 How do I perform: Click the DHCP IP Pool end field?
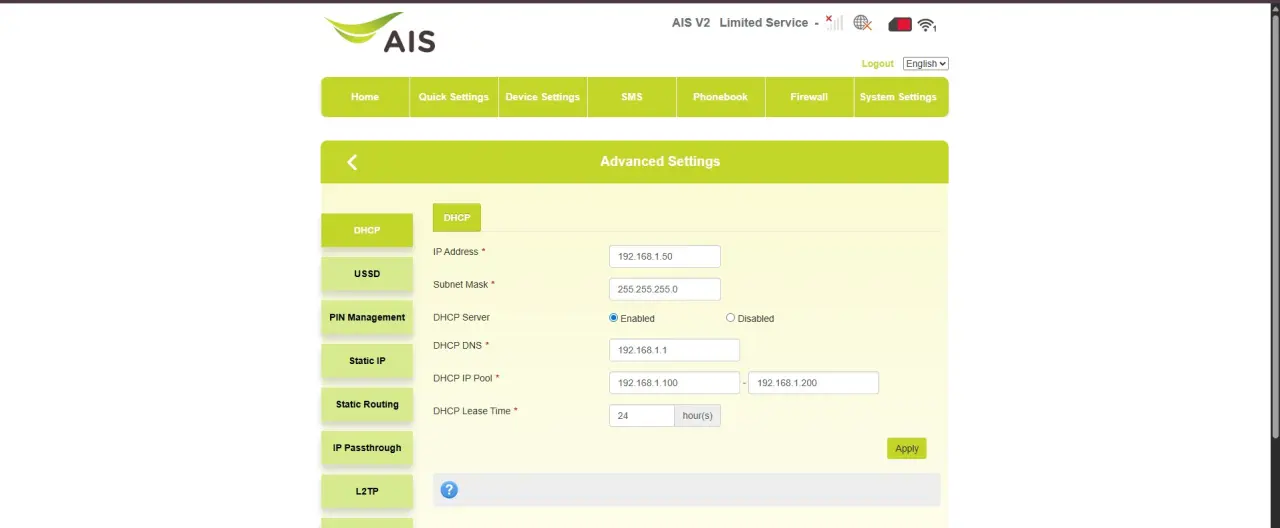tap(813, 383)
